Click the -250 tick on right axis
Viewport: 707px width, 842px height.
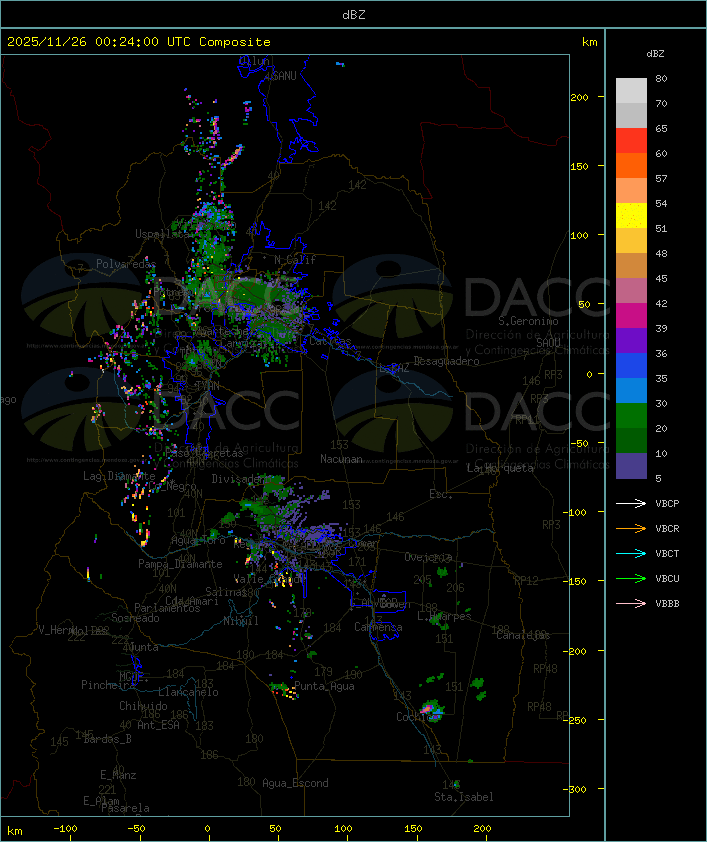point(574,720)
